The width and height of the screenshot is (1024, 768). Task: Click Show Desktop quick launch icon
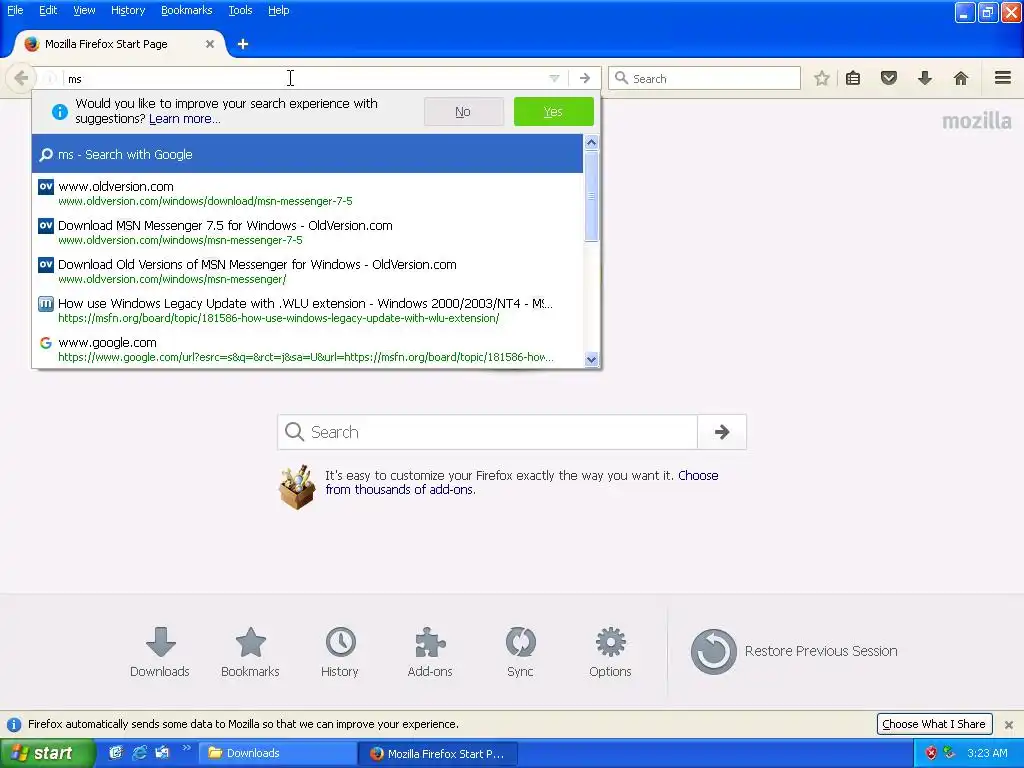[x=116, y=752]
